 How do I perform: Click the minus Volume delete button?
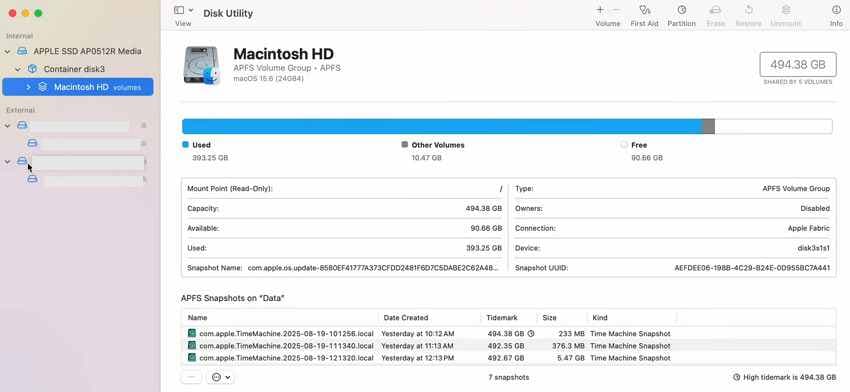point(616,10)
